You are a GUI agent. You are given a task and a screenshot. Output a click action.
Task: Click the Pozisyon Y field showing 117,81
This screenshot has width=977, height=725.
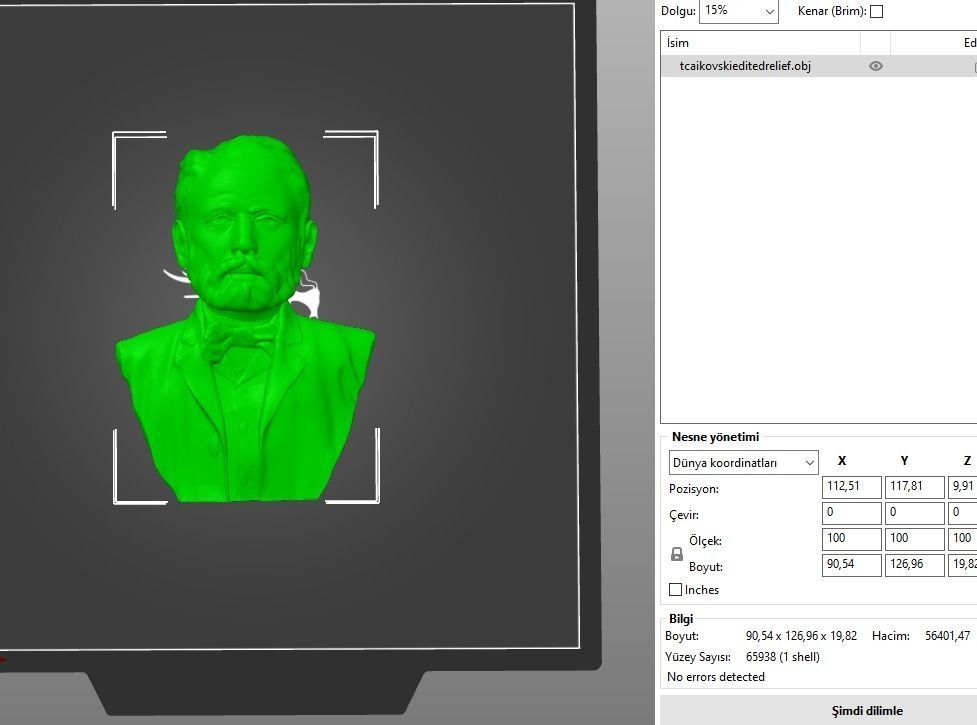coord(913,488)
